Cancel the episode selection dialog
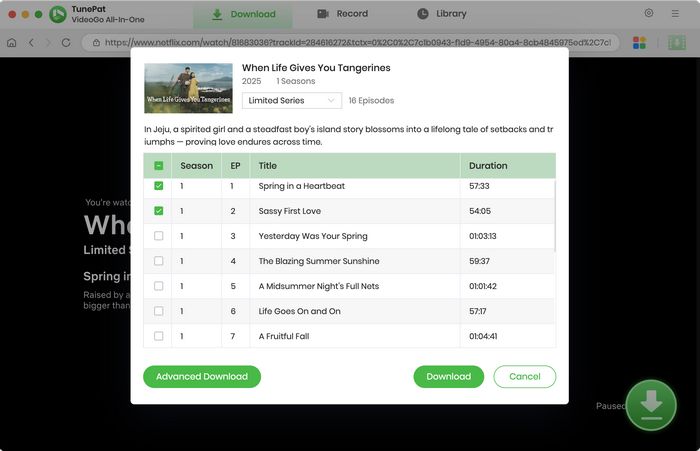The height and width of the screenshot is (451, 700). point(524,377)
